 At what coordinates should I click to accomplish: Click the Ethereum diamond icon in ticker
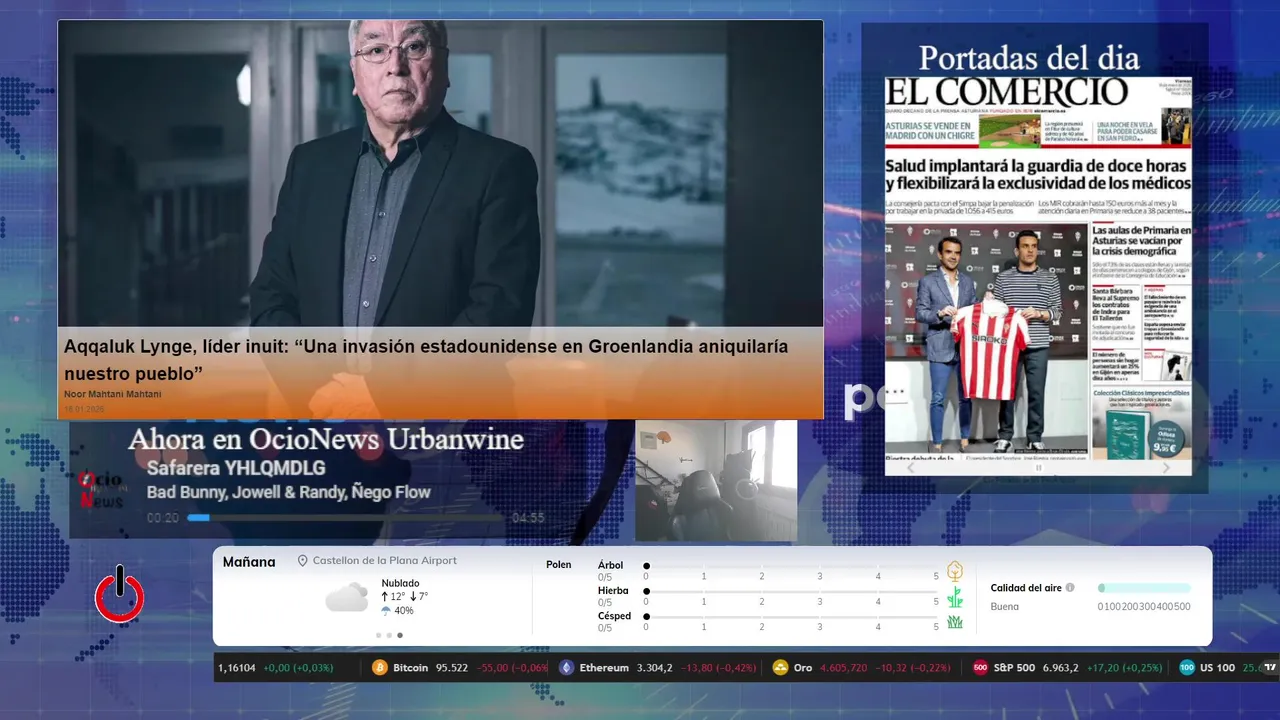pyautogui.click(x=567, y=668)
